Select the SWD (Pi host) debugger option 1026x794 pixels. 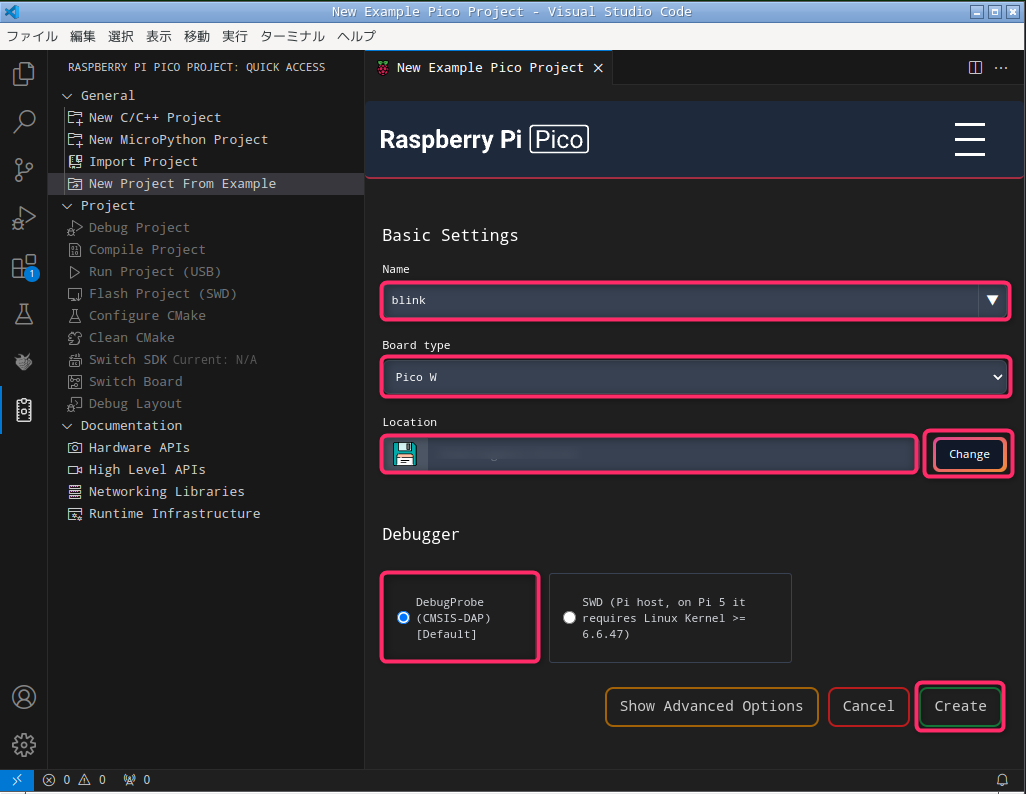(x=570, y=618)
